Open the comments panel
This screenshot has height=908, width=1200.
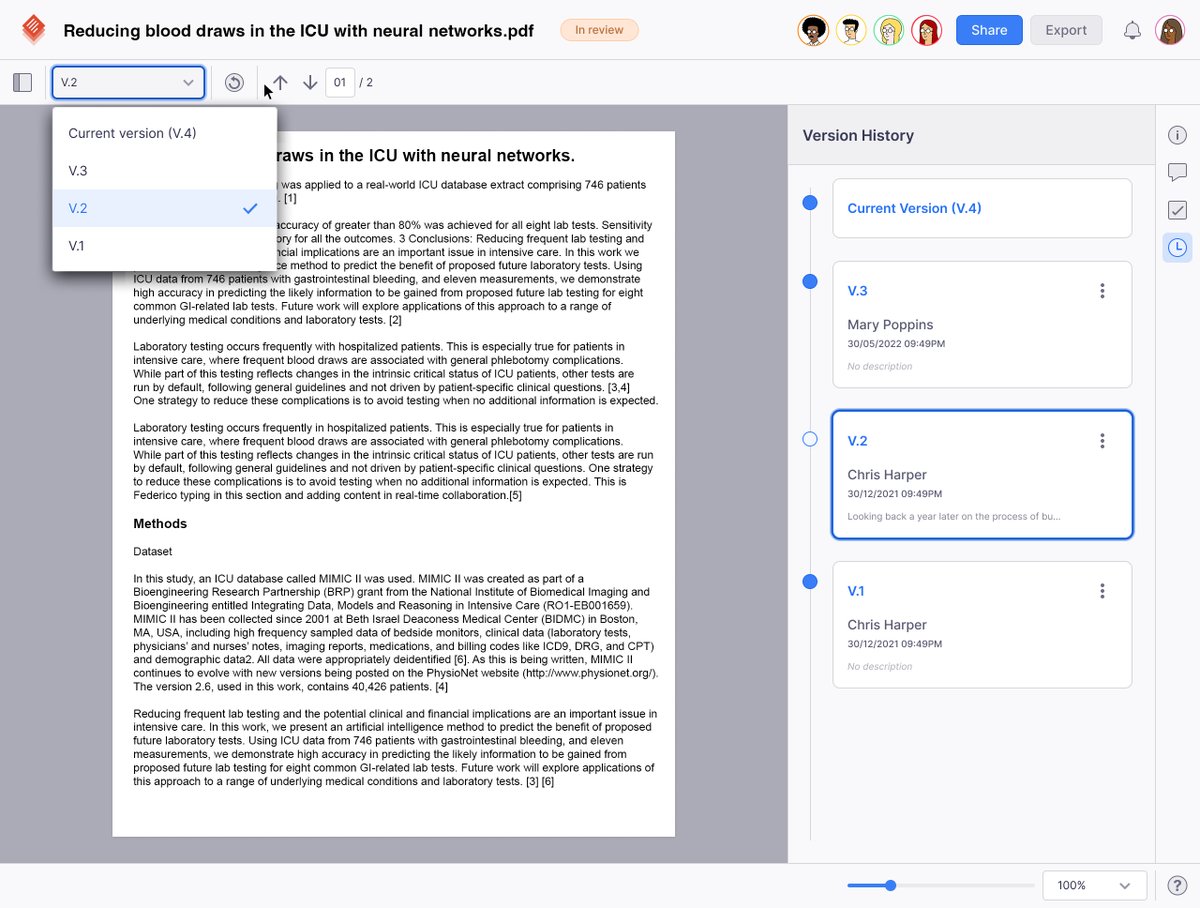coord(1177,172)
